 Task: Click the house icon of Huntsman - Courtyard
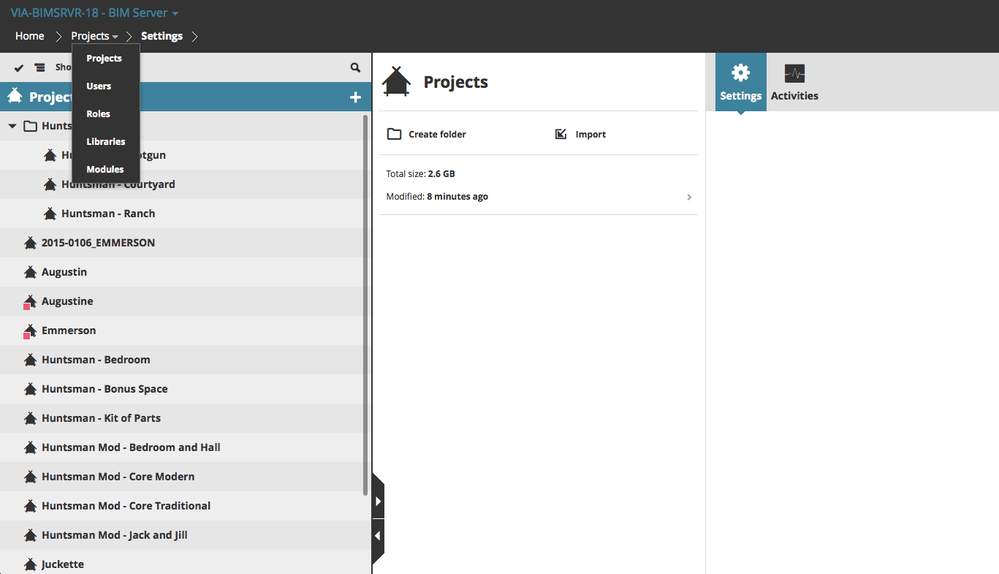pyautogui.click(x=50, y=184)
